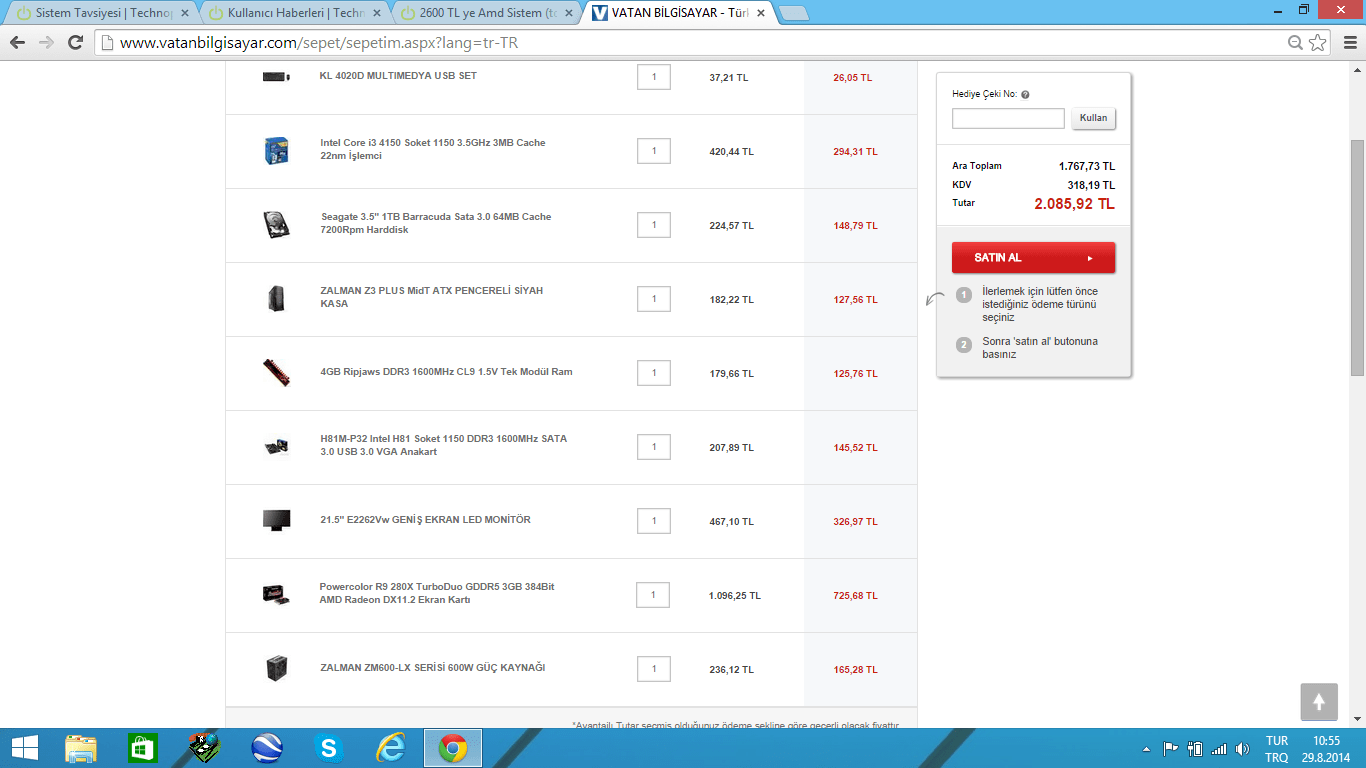The width and height of the screenshot is (1366, 768).
Task: Open the 21.5" E2262Vw LED MONİTÖR link
Action: pos(425,520)
